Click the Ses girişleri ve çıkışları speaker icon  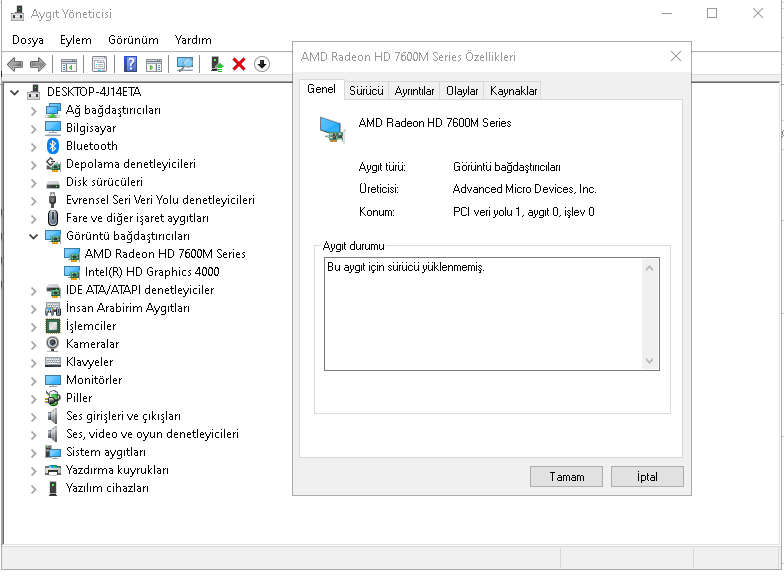[x=52, y=416]
